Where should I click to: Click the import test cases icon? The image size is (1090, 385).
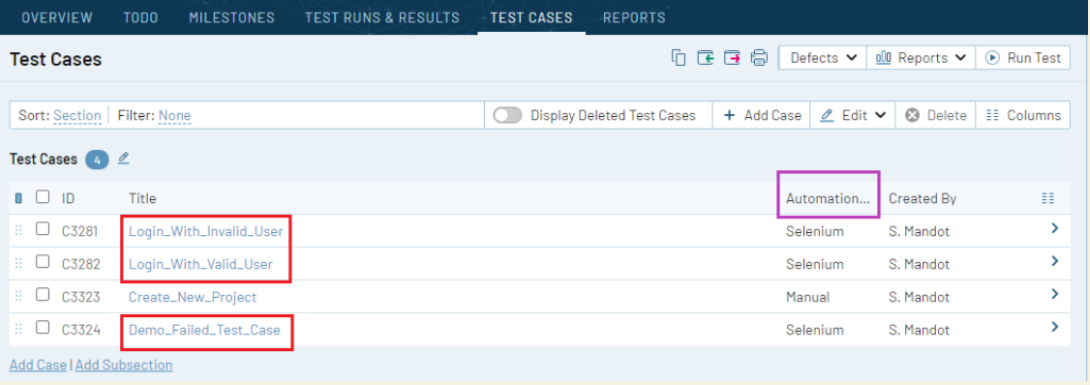tap(706, 58)
